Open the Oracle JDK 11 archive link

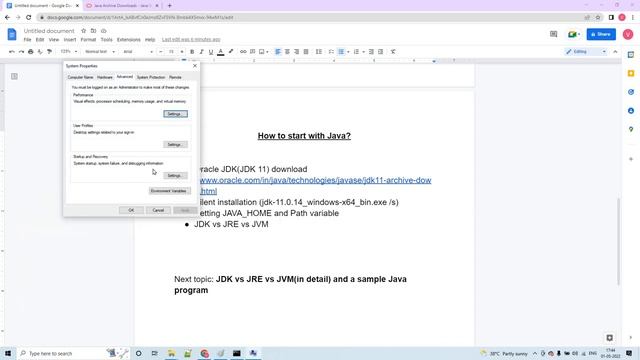coord(315,180)
